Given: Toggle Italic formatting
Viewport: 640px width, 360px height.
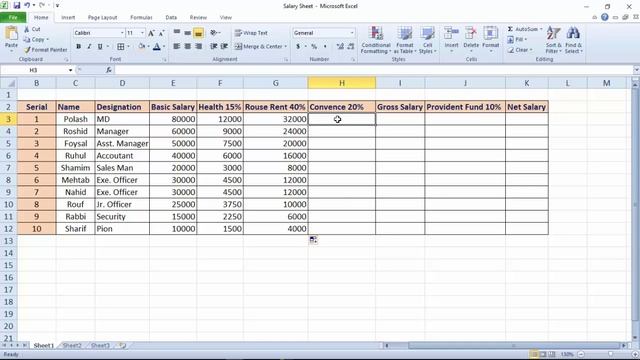Looking at the screenshot, I should click(x=89, y=47).
